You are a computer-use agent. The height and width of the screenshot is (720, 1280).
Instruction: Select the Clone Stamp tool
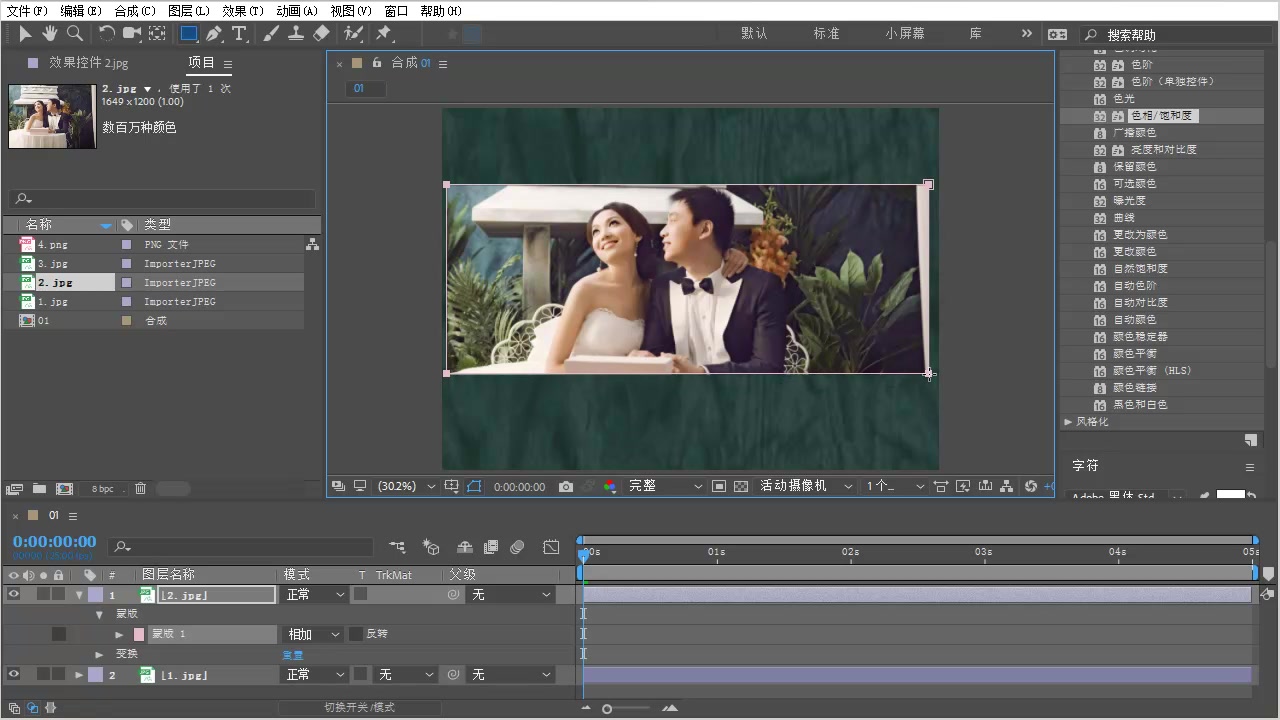296,34
